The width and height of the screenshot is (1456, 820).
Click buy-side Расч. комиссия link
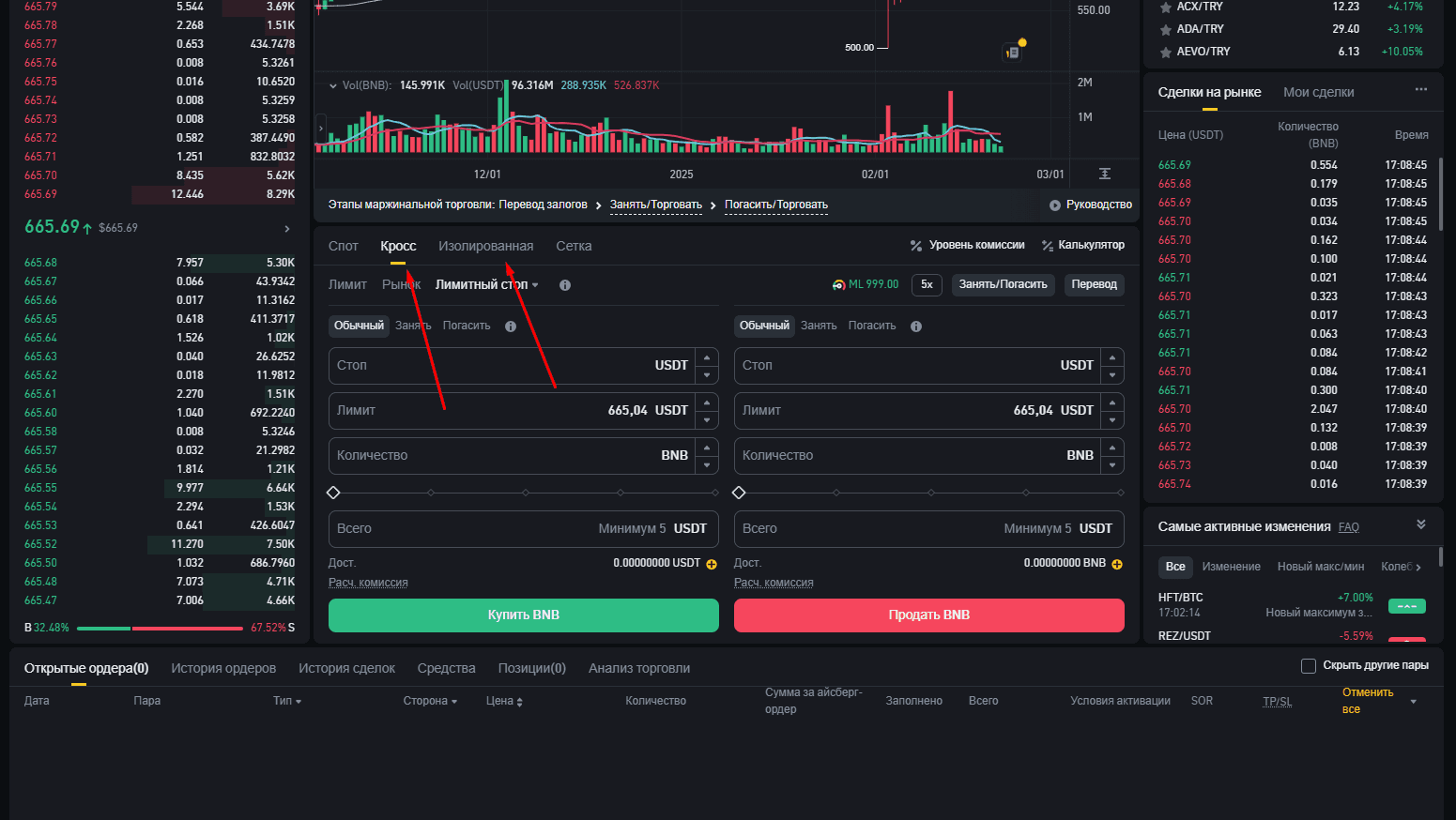coord(368,583)
